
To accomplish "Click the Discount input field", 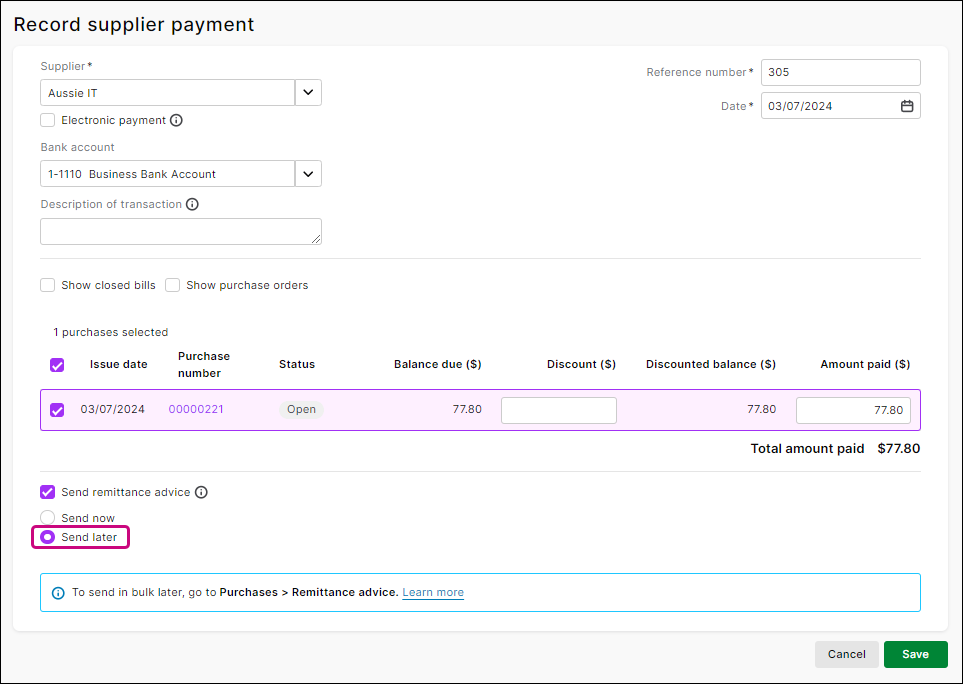I will 558,410.
